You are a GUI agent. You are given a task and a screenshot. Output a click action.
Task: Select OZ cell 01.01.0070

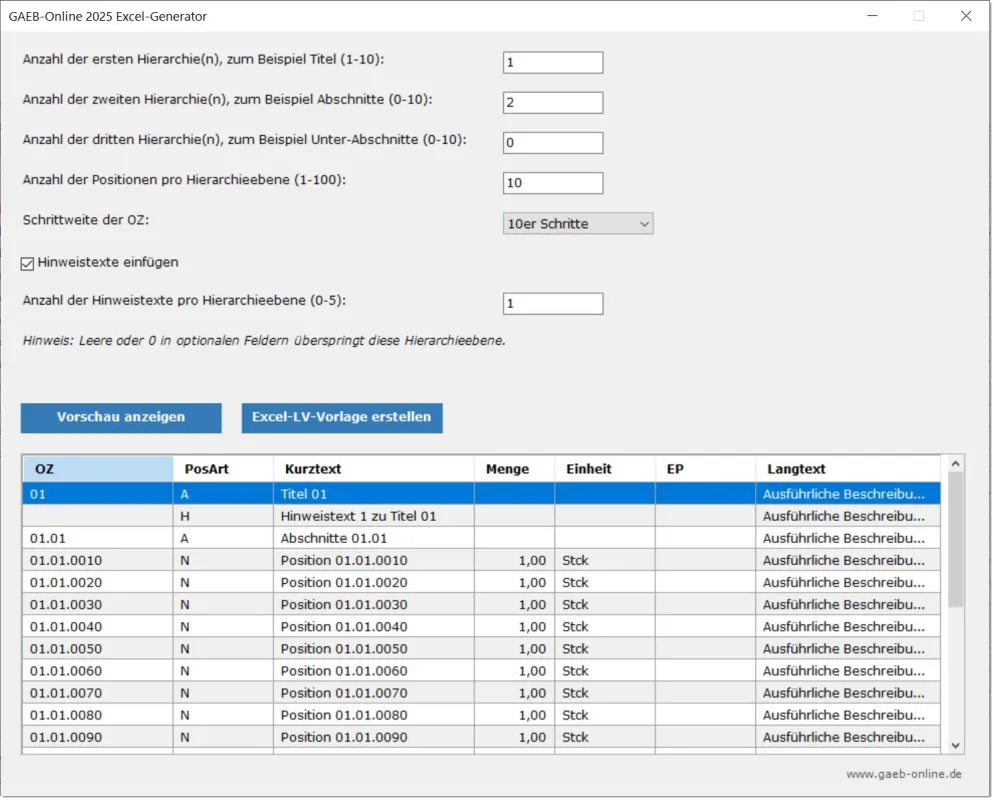coord(98,693)
